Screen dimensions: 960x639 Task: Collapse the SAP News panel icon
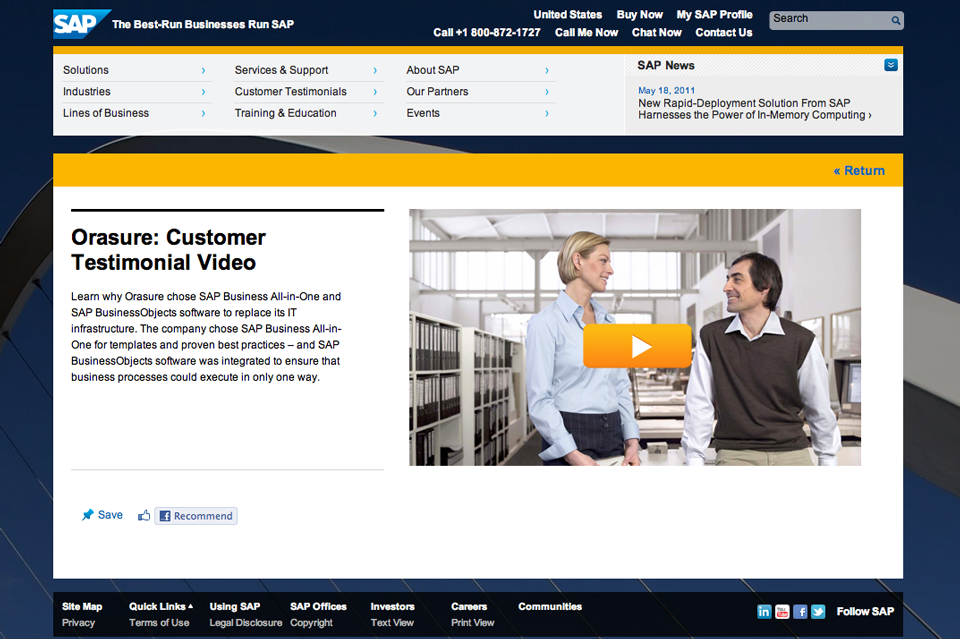(x=891, y=65)
